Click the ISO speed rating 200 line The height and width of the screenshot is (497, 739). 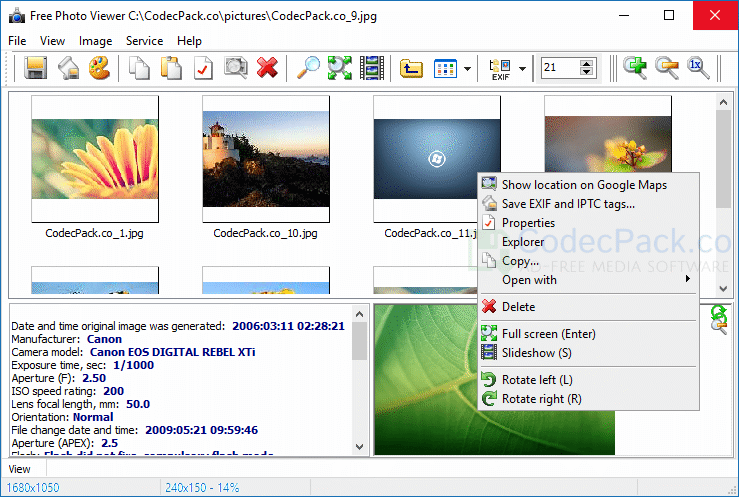tap(67, 391)
